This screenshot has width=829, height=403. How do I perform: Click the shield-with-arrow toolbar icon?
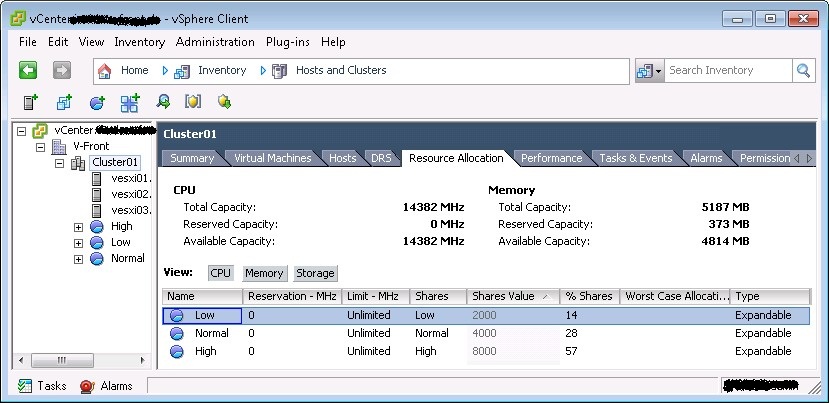(x=224, y=102)
